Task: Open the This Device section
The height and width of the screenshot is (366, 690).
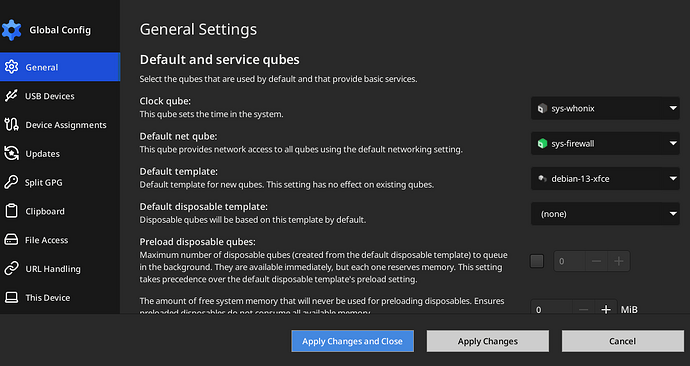Action: [60, 297]
